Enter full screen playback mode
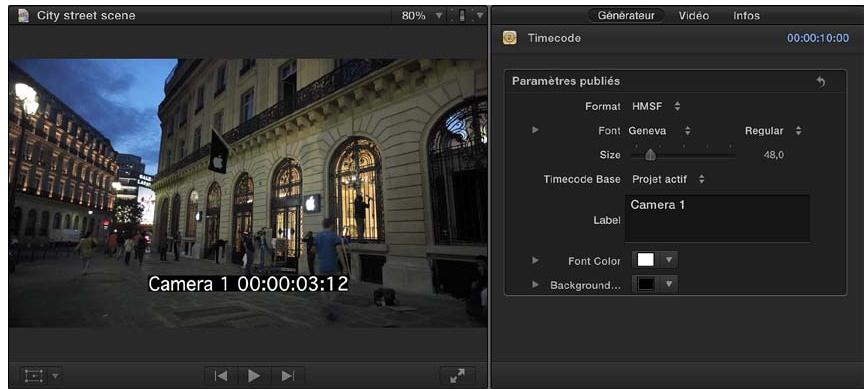Viewport: 865px width, 390px height. (x=457, y=376)
